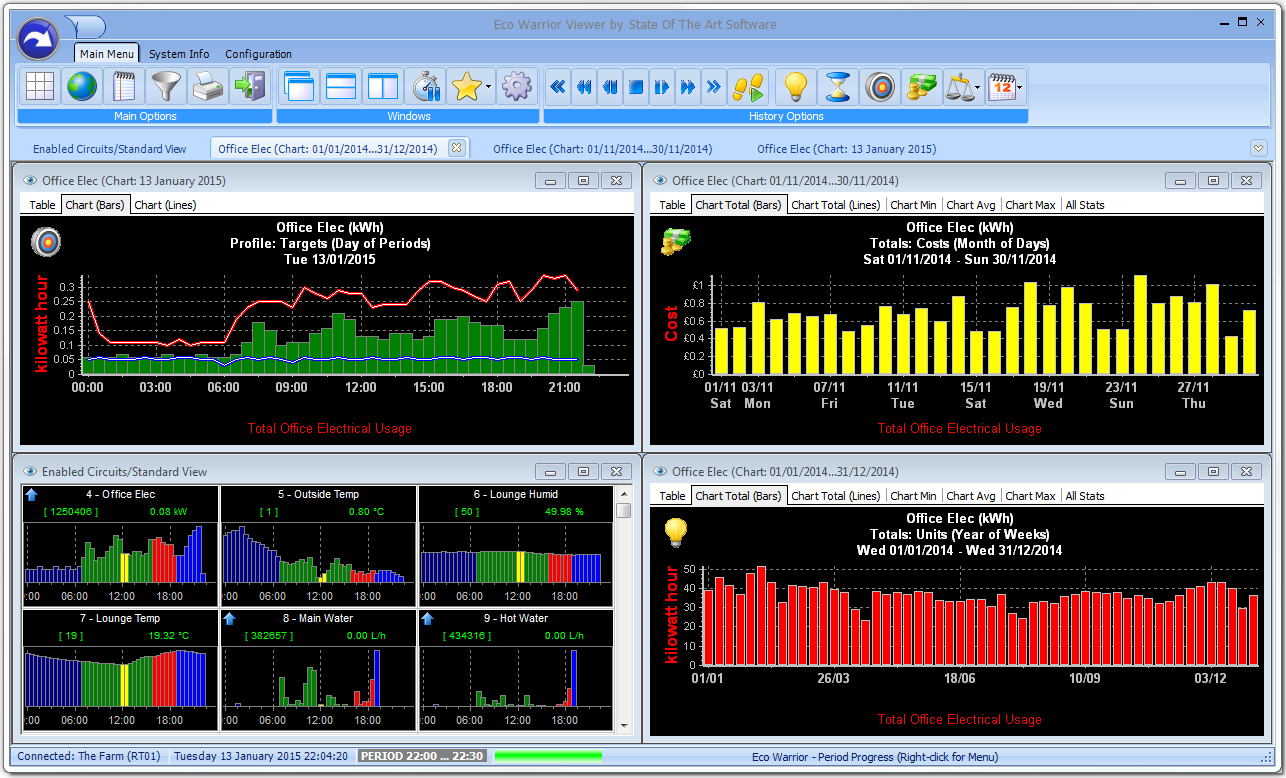
Task: Print the current chart view
Action: 207,86
